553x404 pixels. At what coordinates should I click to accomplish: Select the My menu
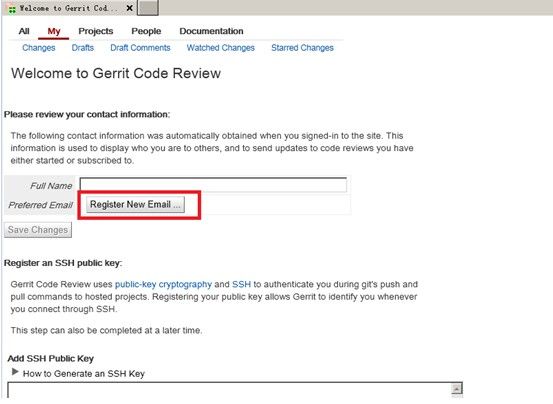(x=54, y=31)
